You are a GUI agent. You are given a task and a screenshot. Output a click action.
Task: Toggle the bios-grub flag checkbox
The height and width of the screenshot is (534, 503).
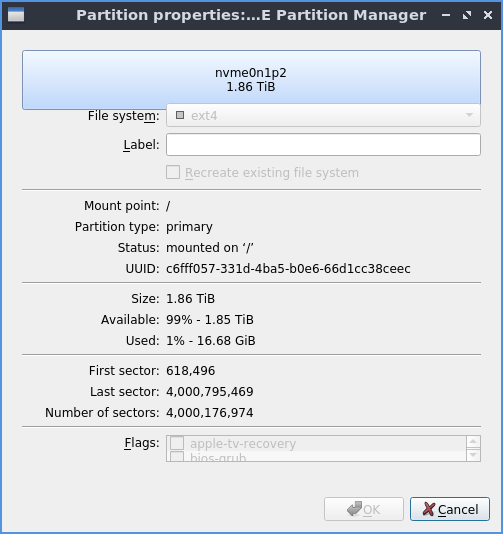[x=177, y=457]
